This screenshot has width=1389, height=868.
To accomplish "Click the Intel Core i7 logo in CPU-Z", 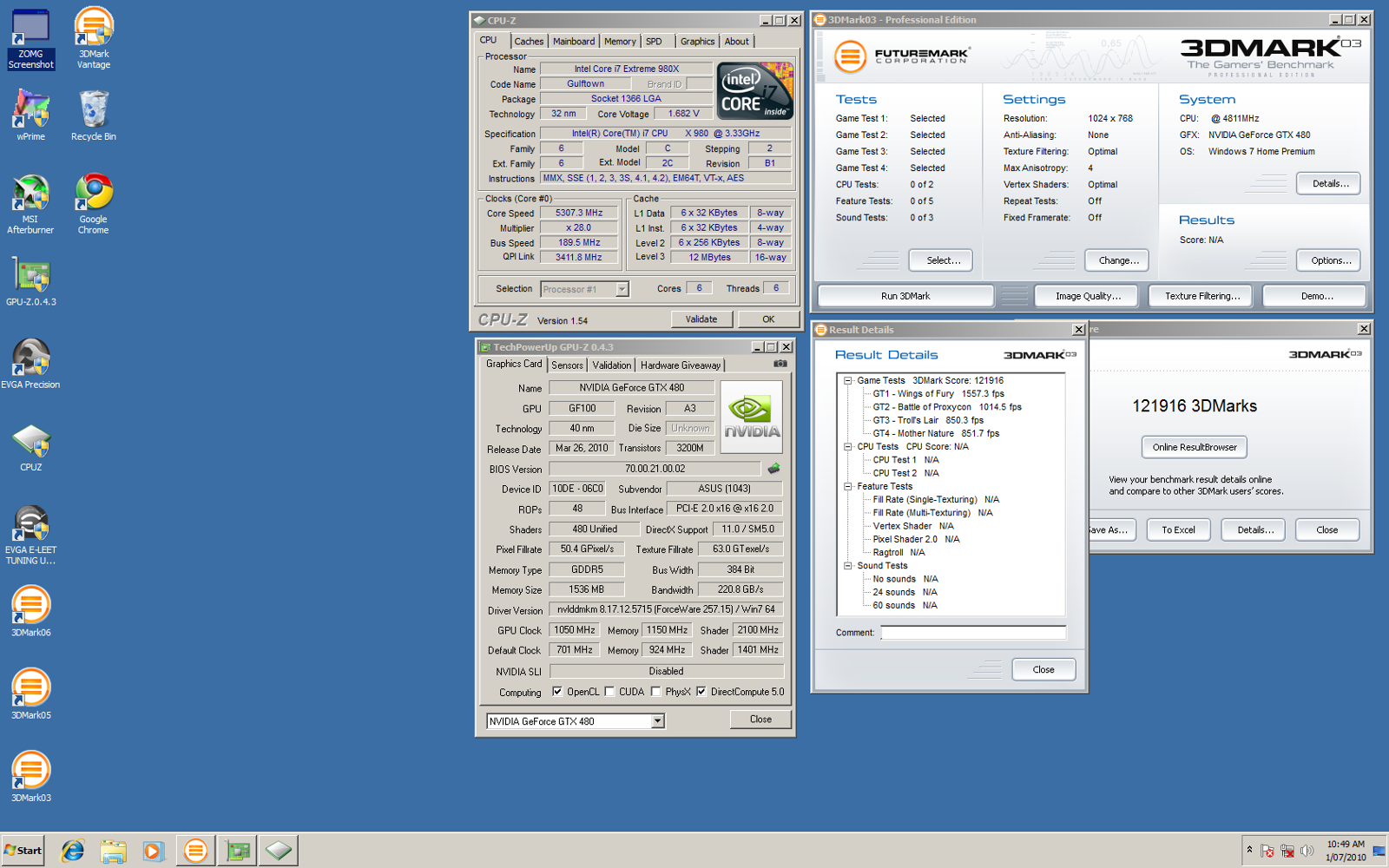I will coord(755,90).
